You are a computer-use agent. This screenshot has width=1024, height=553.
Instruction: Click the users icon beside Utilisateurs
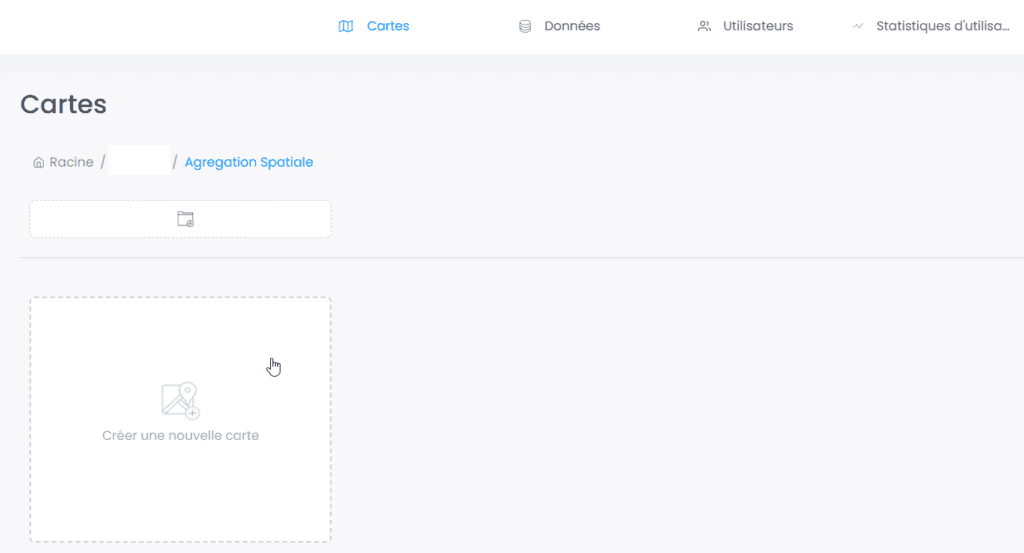704,26
